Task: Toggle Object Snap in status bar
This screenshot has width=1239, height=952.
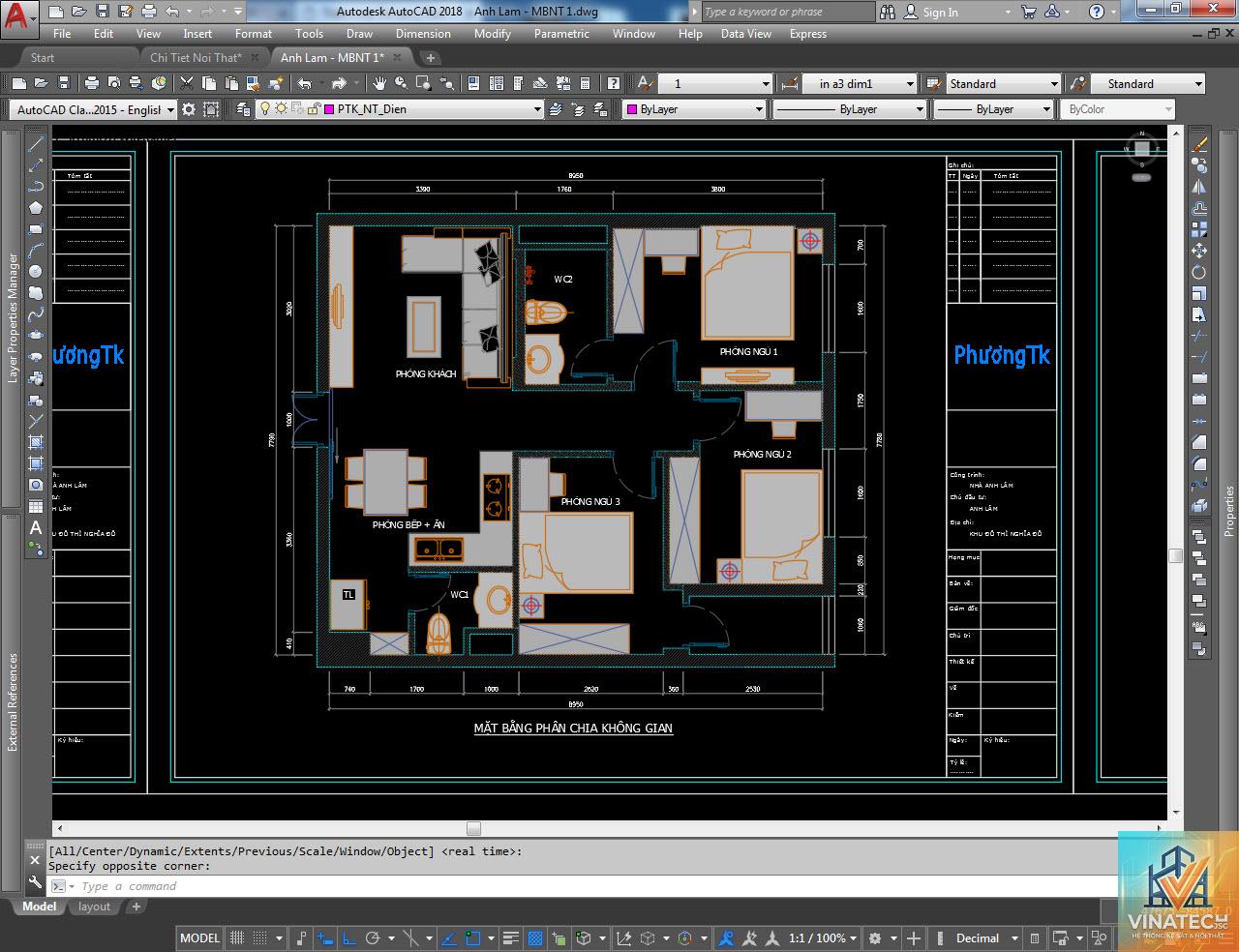Action: click(473, 937)
